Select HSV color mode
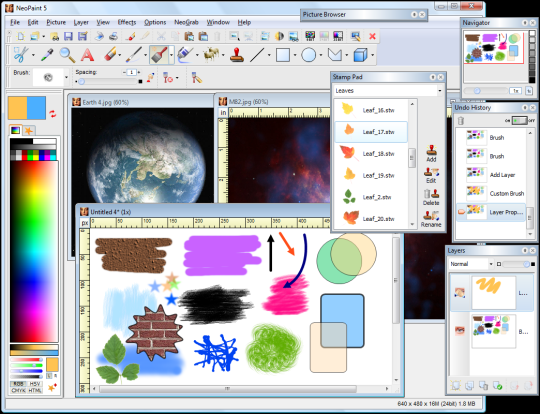540x414 pixels. 35,384
